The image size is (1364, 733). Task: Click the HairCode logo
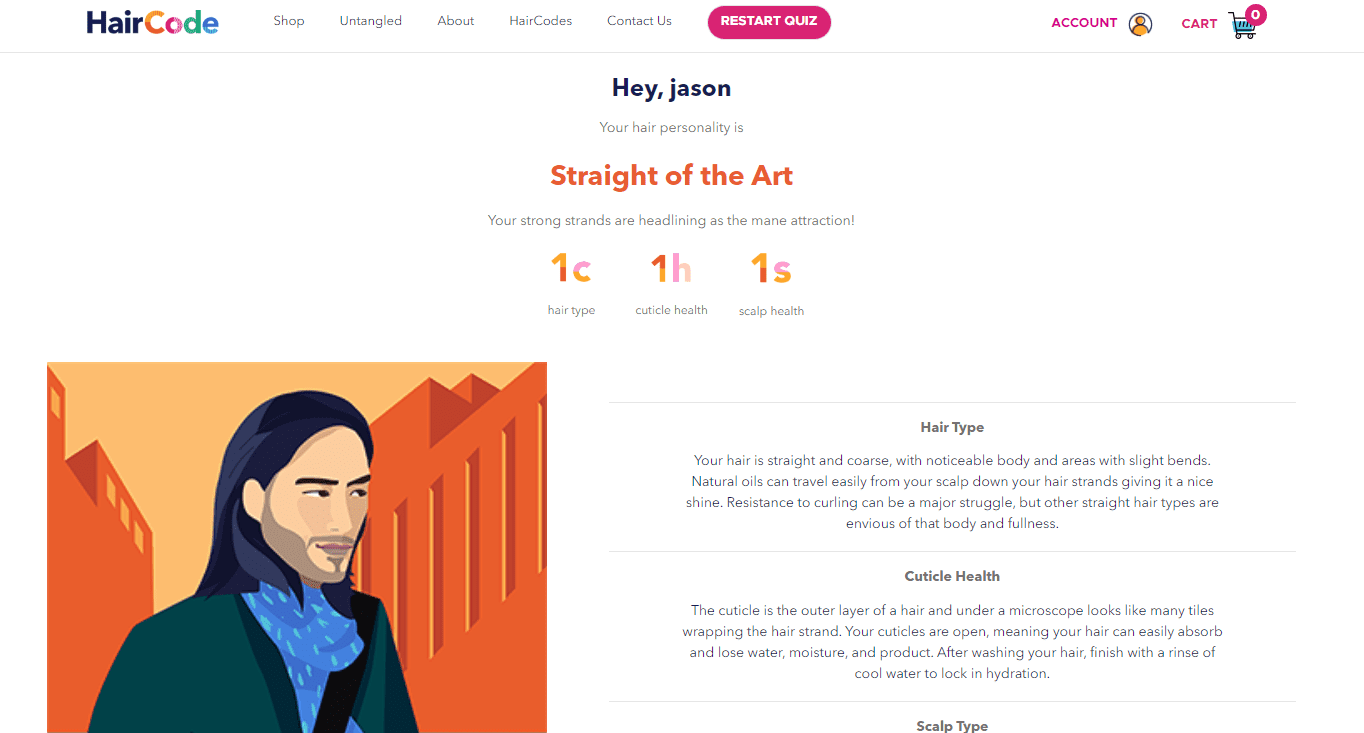[152, 22]
